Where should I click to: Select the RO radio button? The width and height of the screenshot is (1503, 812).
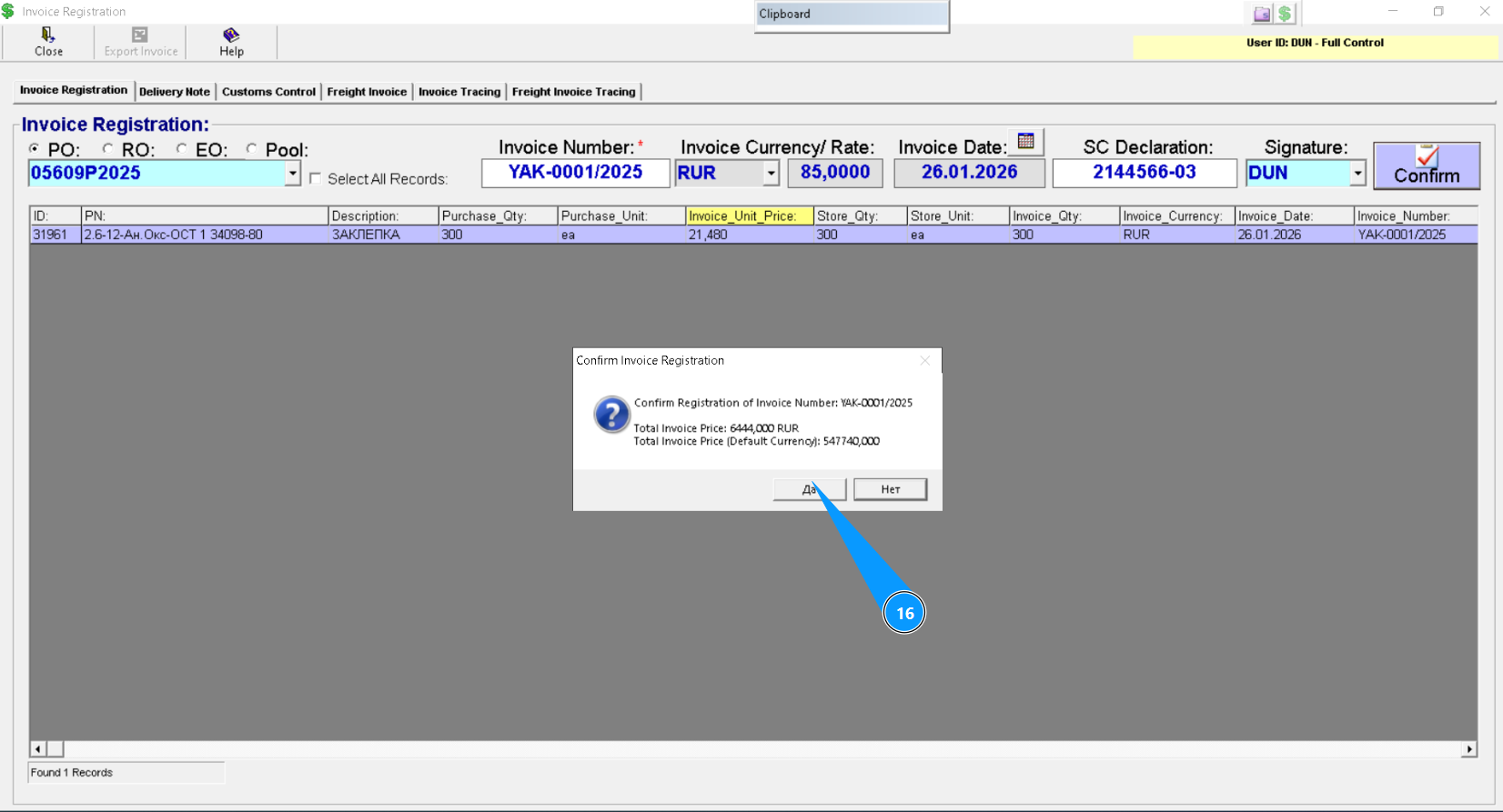108,148
